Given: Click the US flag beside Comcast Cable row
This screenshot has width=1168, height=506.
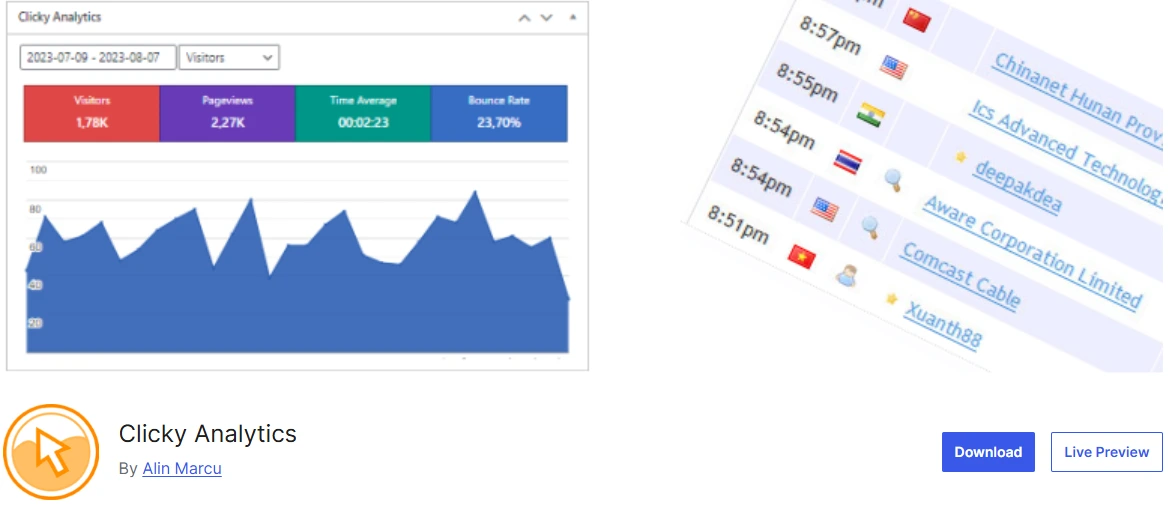Looking at the screenshot, I should [x=825, y=209].
